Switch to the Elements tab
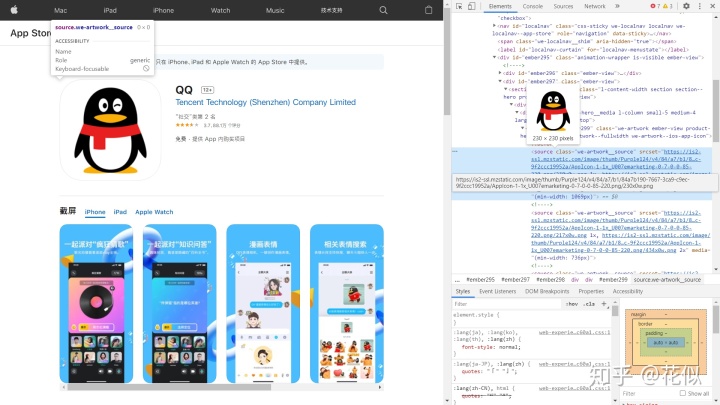 tap(500, 6)
